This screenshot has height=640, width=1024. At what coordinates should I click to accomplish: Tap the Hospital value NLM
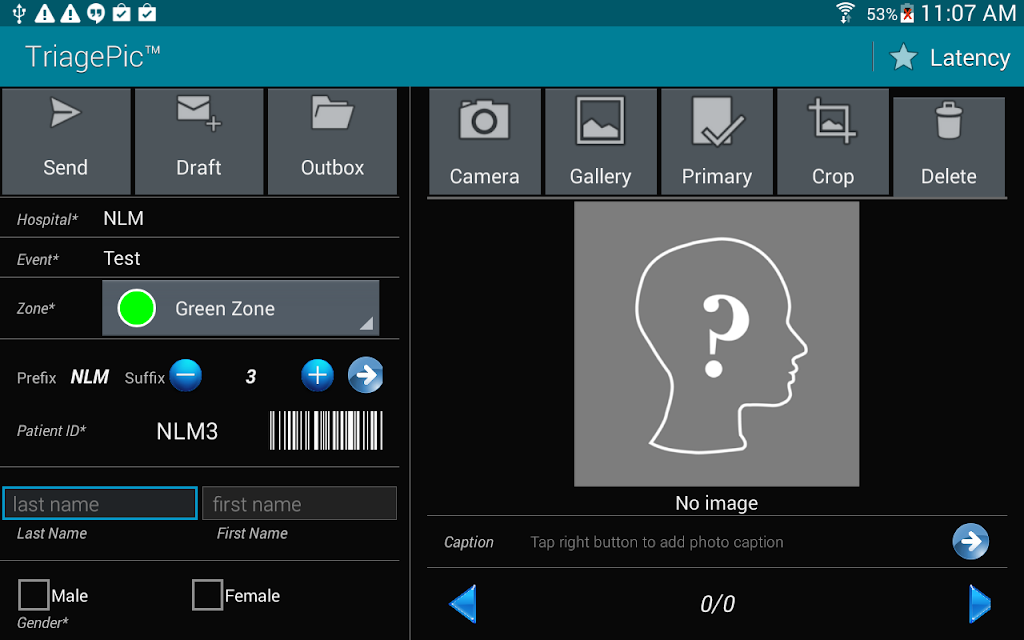pyautogui.click(x=123, y=218)
